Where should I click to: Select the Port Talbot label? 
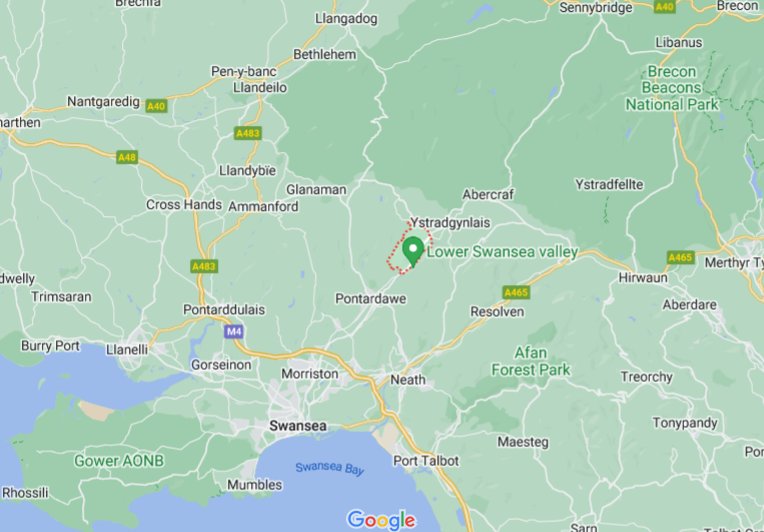click(x=426, y=460)
